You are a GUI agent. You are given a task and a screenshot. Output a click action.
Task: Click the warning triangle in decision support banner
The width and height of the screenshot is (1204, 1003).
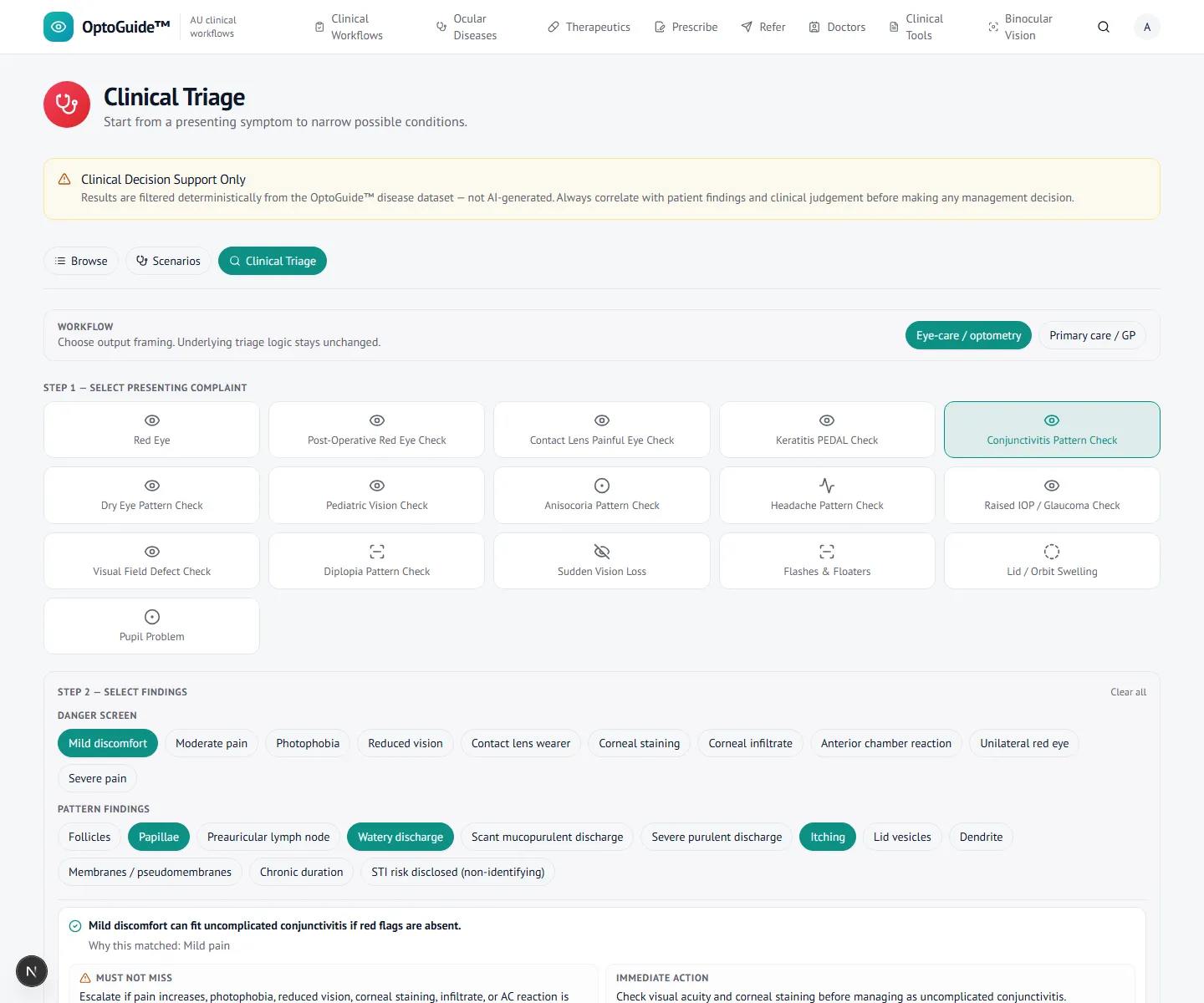coord(64,180)
